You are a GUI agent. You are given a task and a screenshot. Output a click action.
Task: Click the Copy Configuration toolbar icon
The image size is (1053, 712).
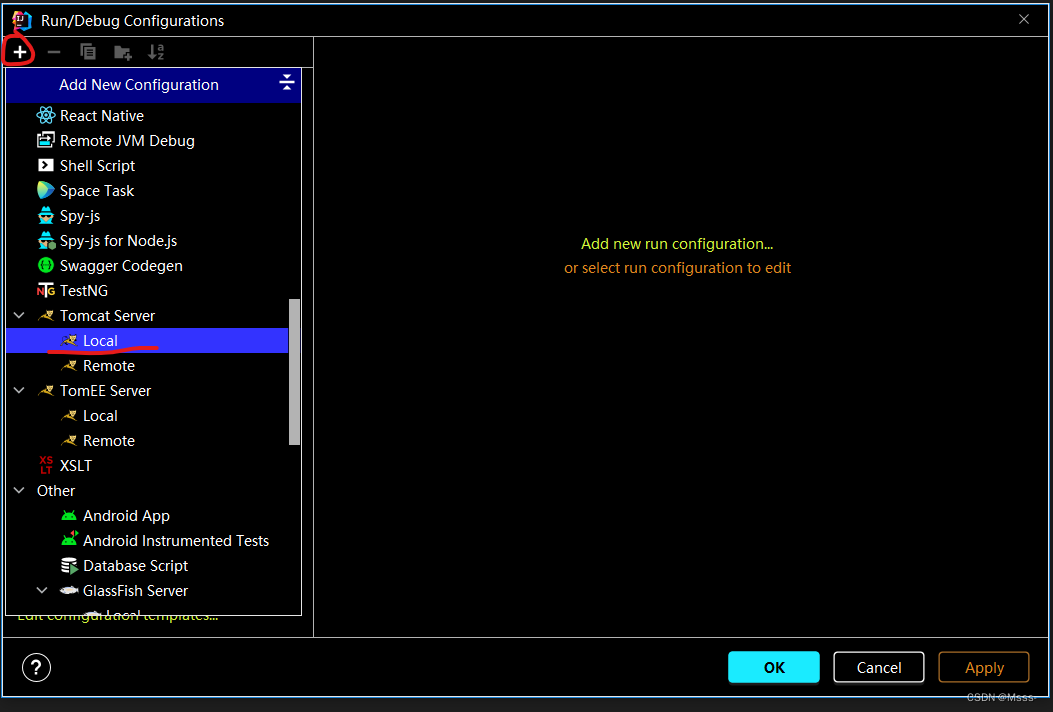coord(88,52)
